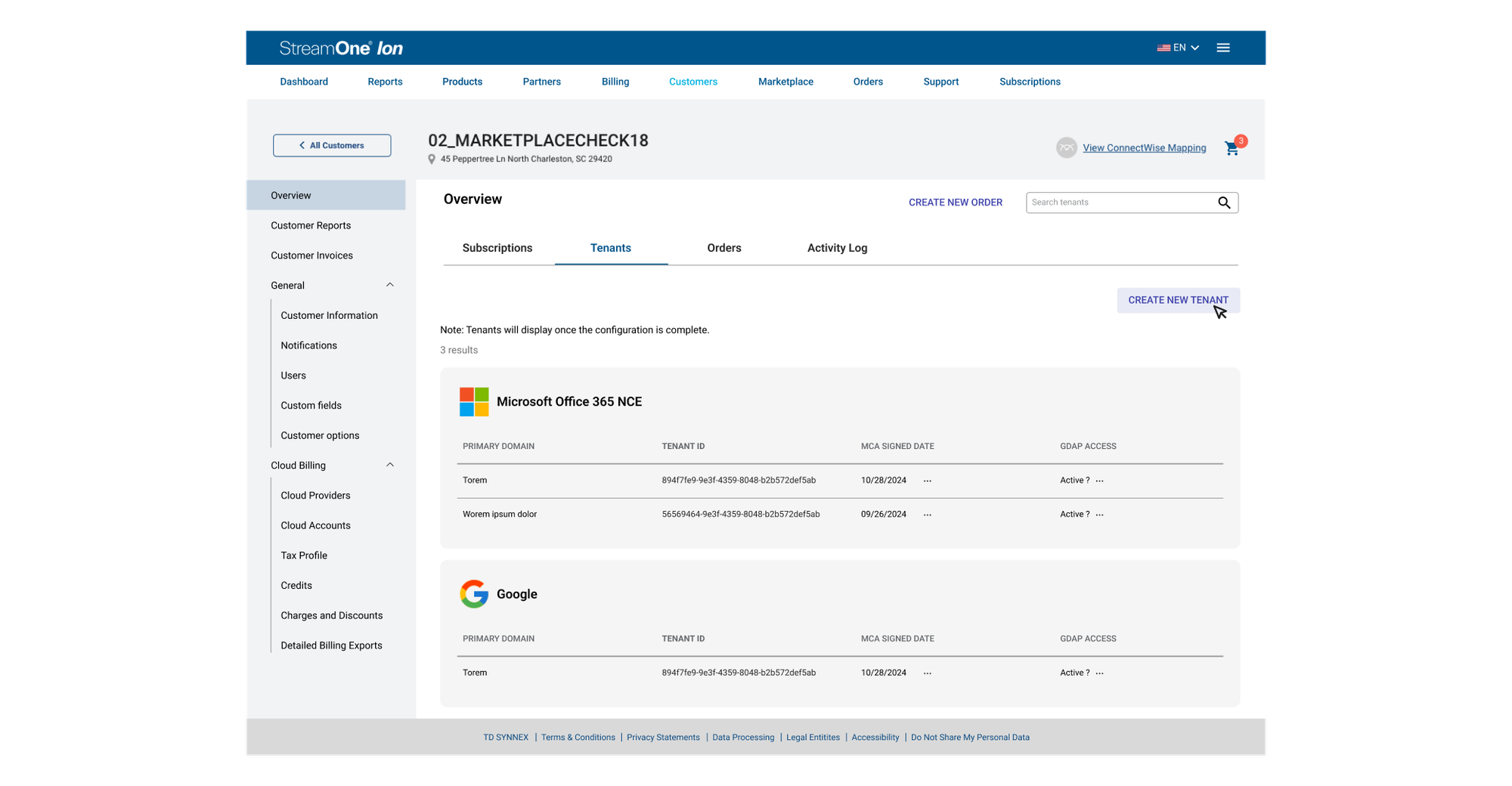Click the search magnifier icon

pos(1224,203)
